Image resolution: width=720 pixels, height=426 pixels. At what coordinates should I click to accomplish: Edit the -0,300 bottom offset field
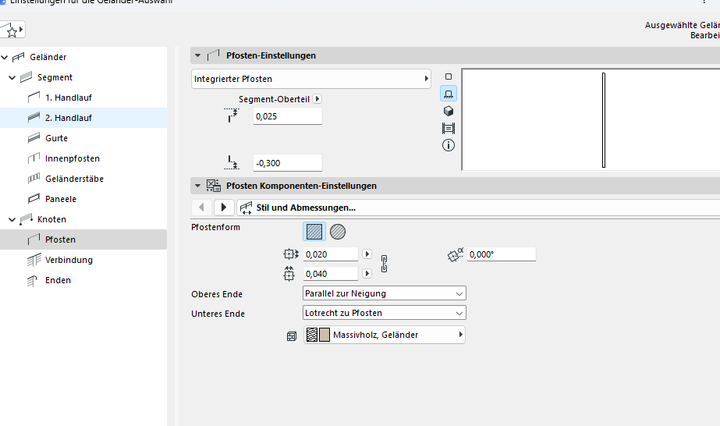tap(287, 163)
